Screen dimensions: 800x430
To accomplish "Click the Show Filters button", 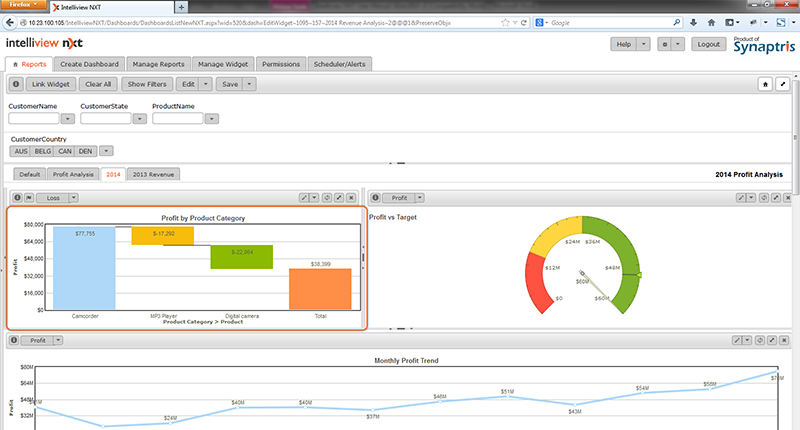I will pyautogui.click(x=148, y=85).
